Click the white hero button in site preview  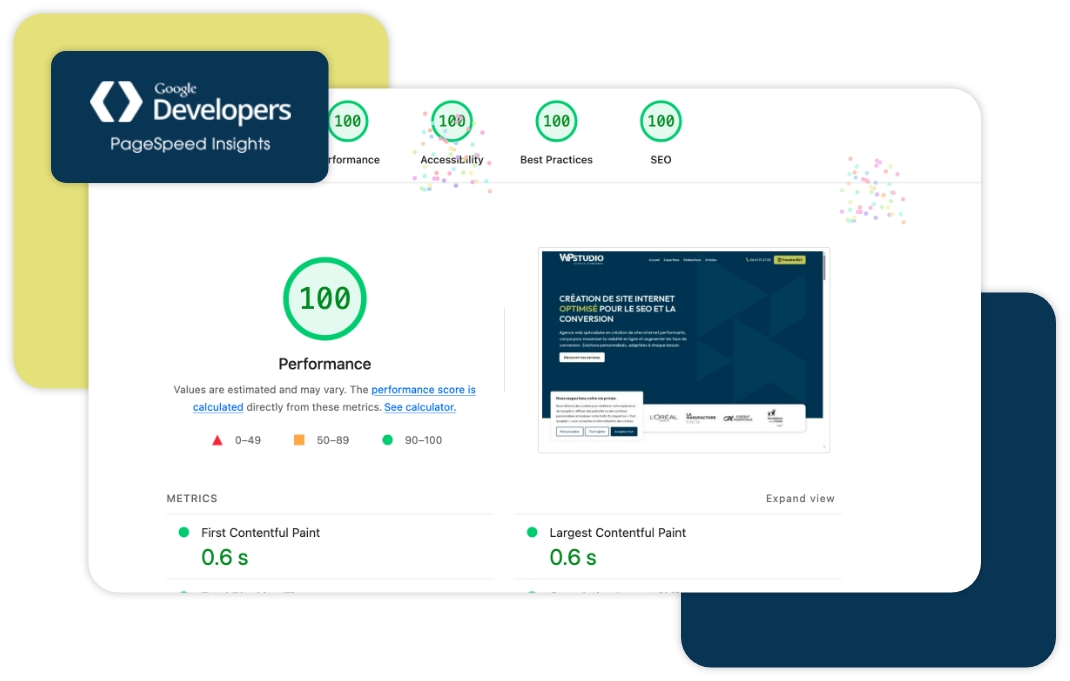[581, 357]
